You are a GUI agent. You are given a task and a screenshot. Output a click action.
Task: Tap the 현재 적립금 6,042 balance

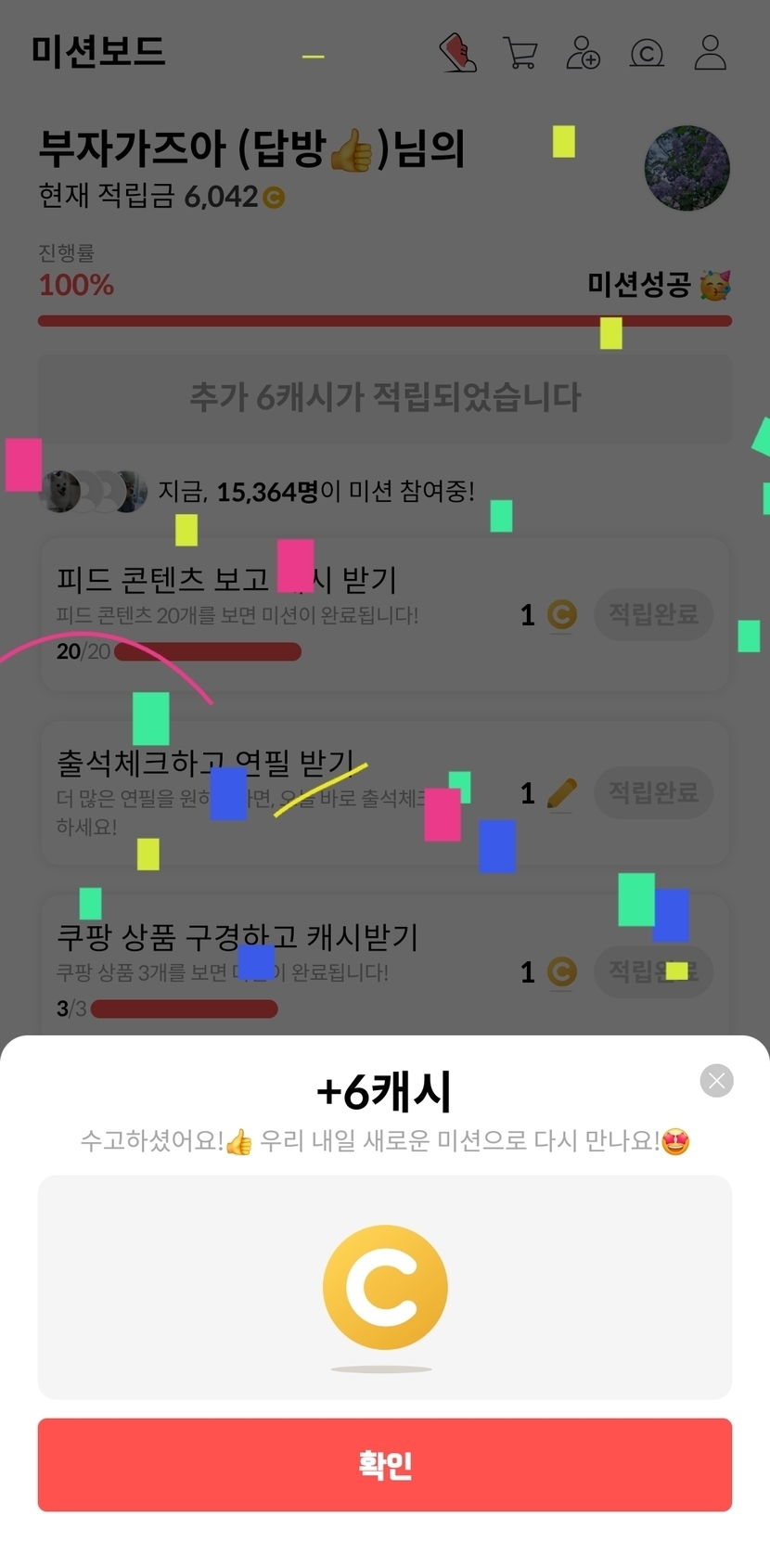coord(161,197)
